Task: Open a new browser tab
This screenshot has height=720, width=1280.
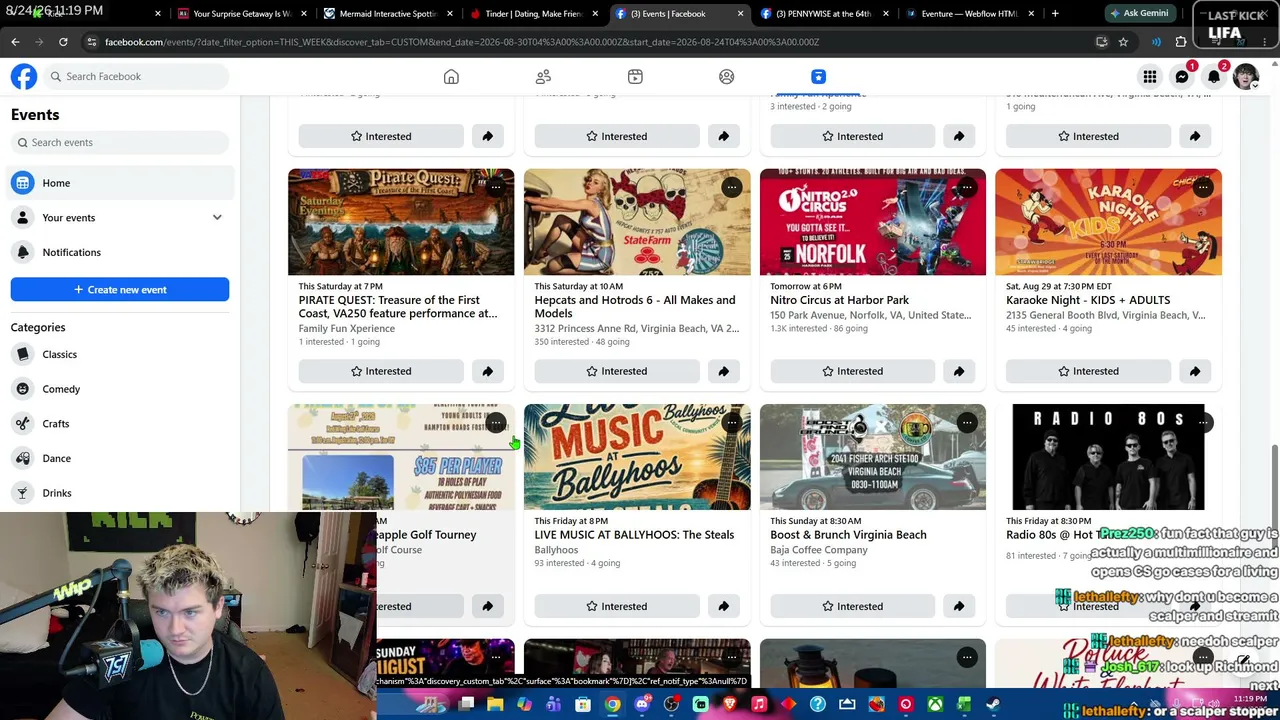Action: (1055, 14)
